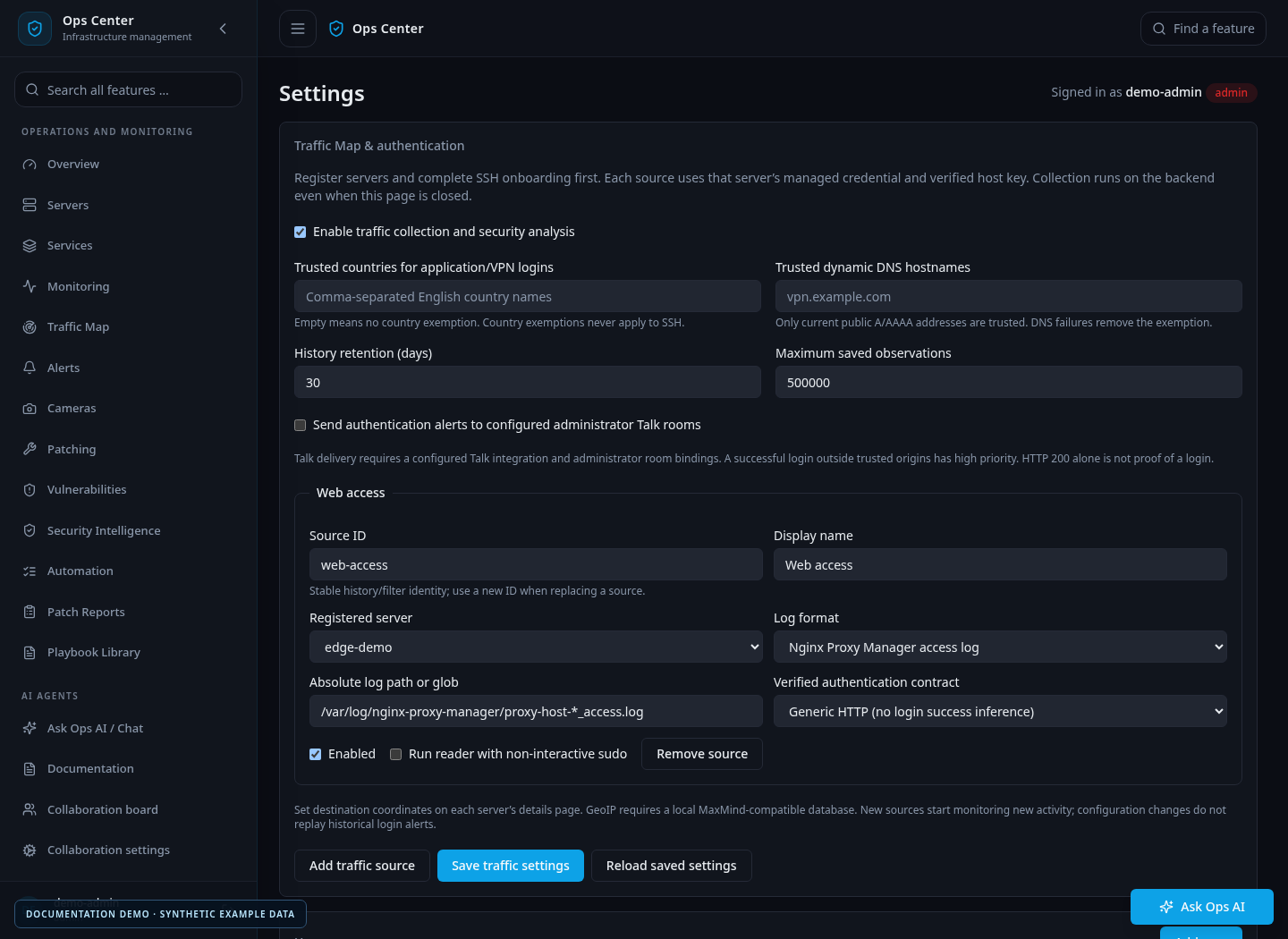The height and width of the screenshot is (939, 1288).
Task: Click the magnifier icon in Find a feature
Action: click(x=1159, y=29)
